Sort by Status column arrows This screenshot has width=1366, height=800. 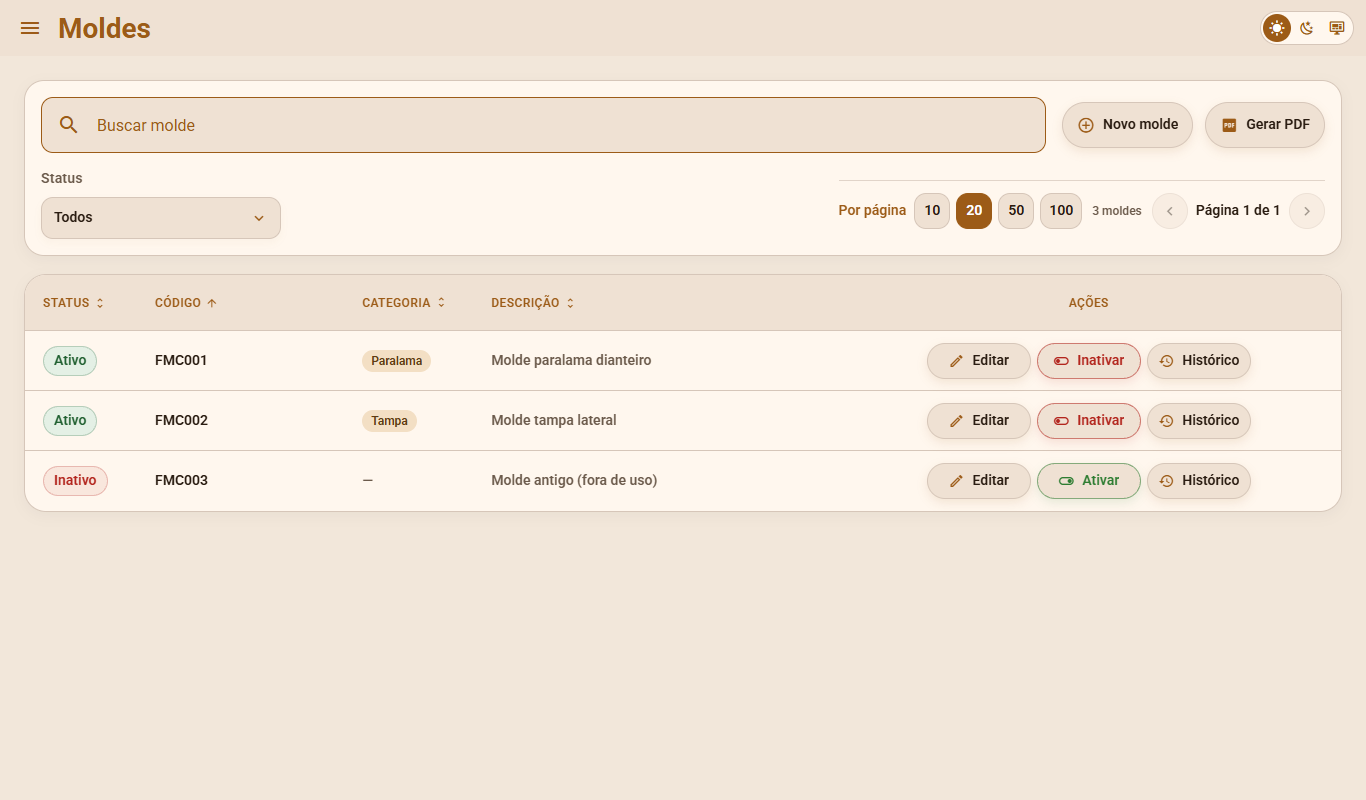[x=100, y=303]
